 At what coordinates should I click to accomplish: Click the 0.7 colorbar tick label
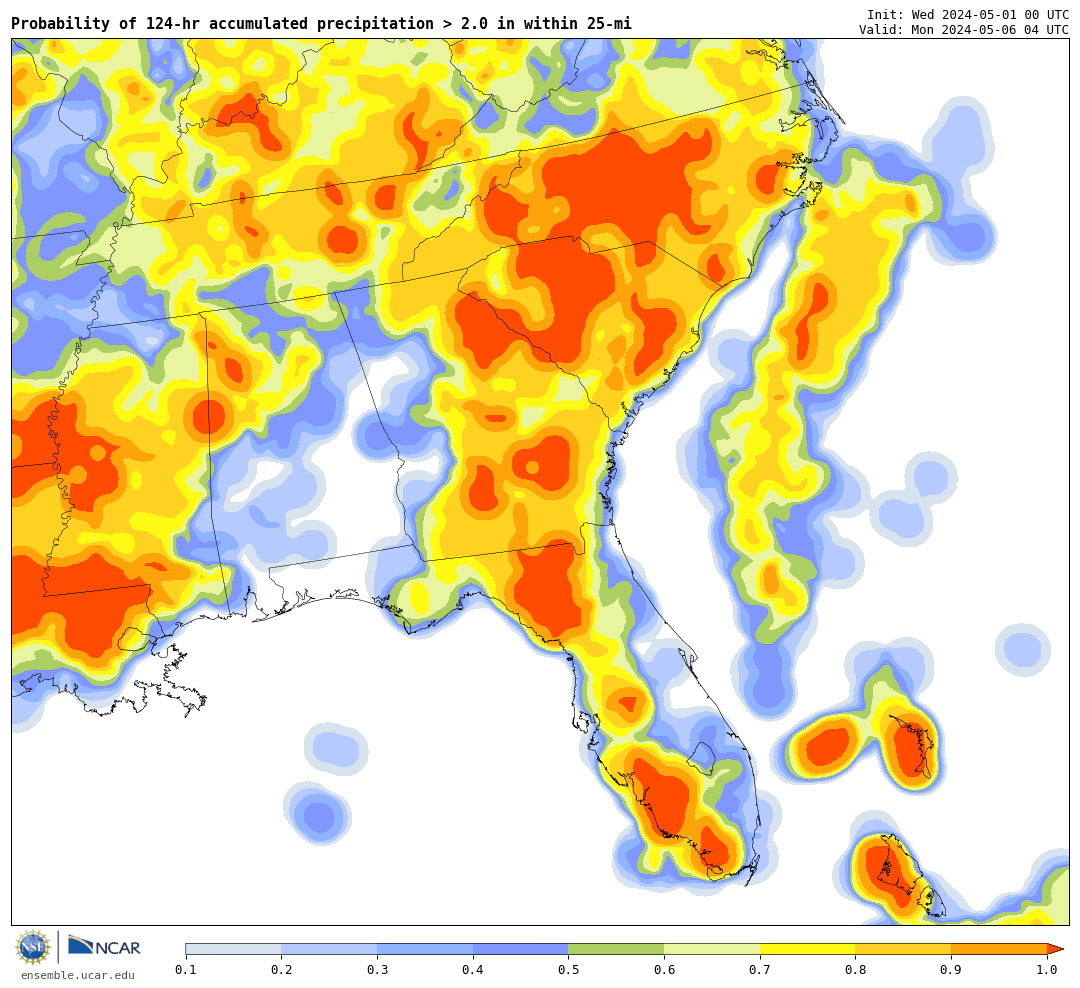(760, 970)
